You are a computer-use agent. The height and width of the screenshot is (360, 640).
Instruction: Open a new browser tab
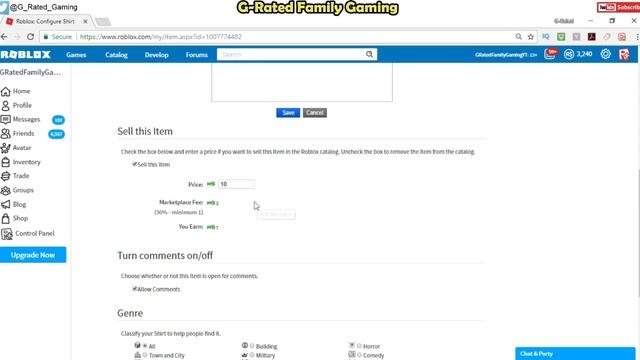[103, 22]
